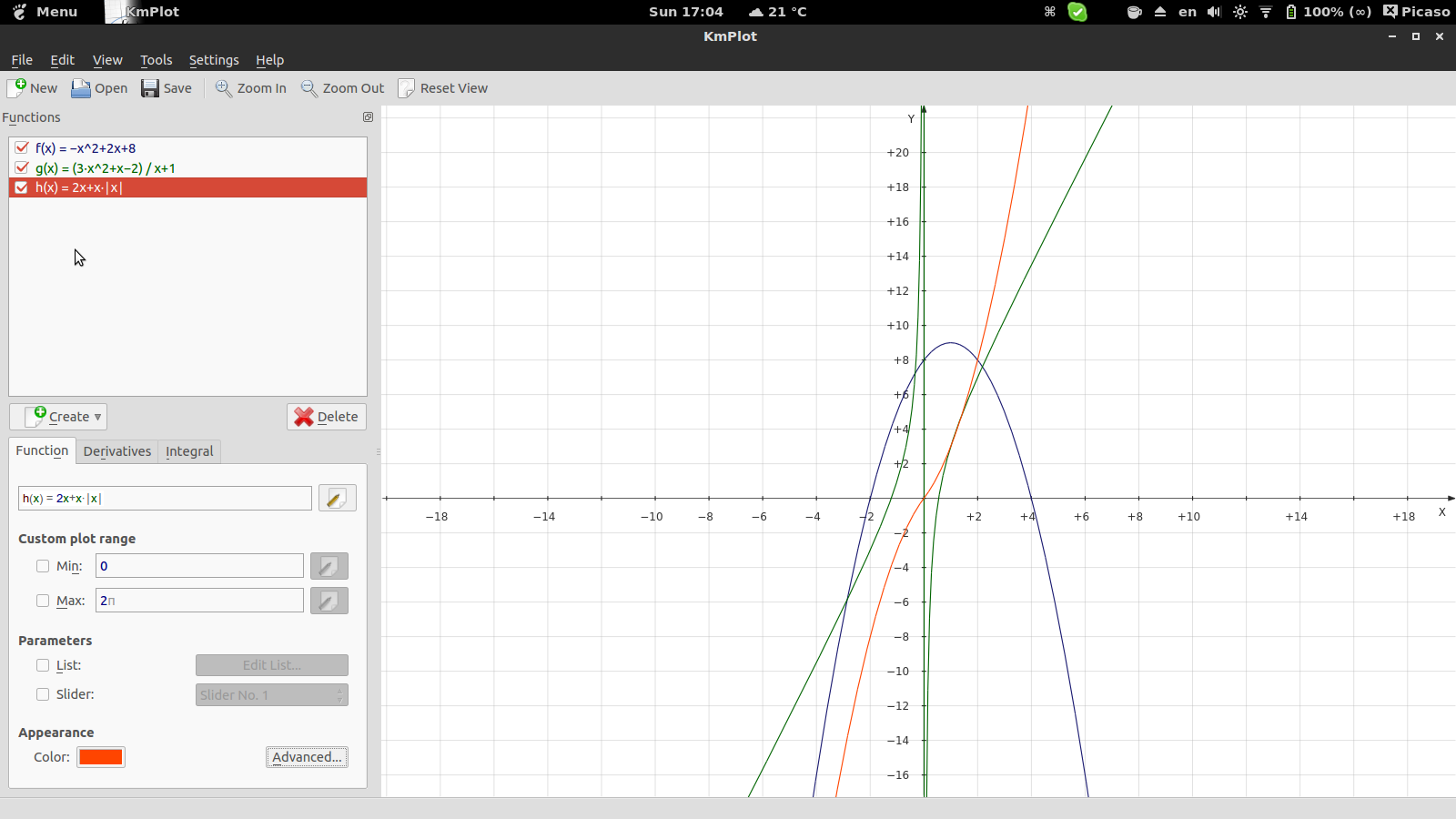Reset View of the coordinate system
The width and height of the screenshot is (1456, 819).
(x=406, y=87)
